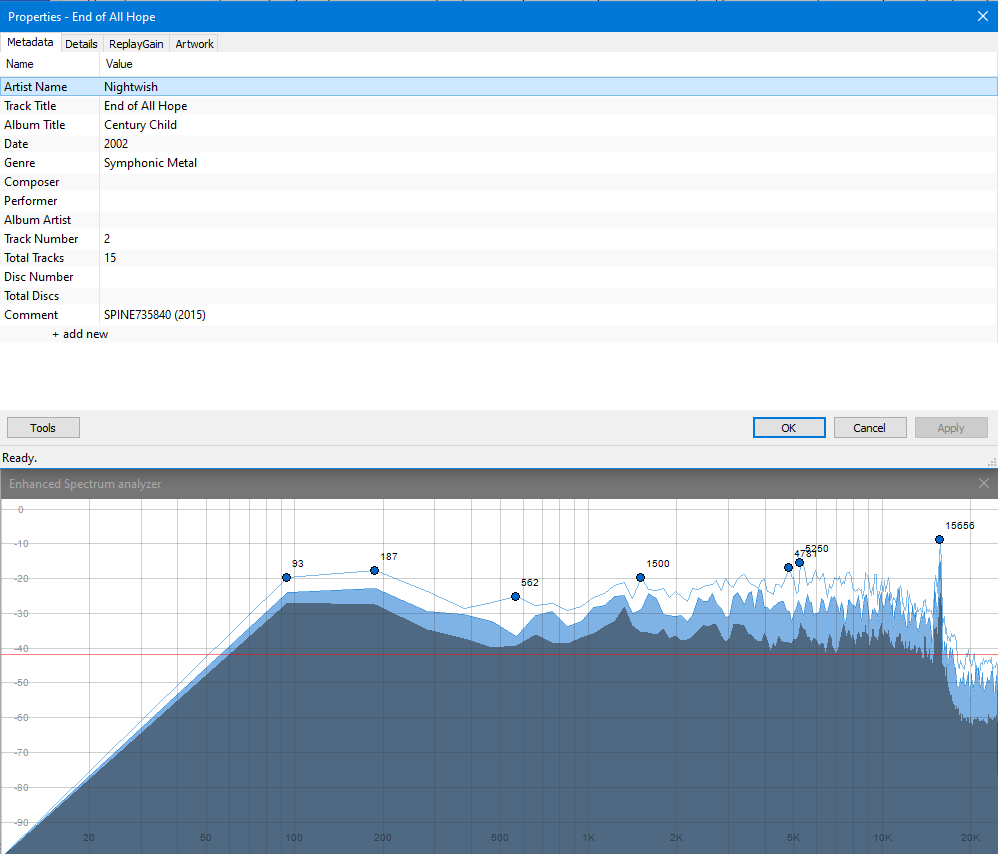Click the 187 Hz peak marker
The height and width of the screenshot is (854, 998).
coord(374,570)
